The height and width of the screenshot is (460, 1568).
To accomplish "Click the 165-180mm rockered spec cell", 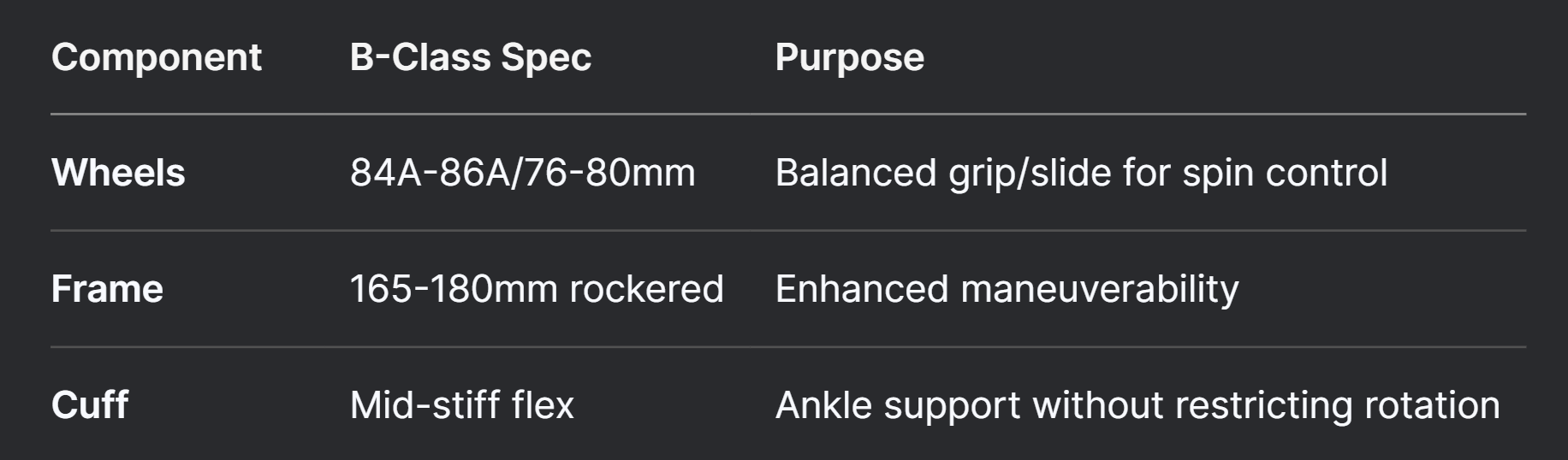I will pos(537,289).
